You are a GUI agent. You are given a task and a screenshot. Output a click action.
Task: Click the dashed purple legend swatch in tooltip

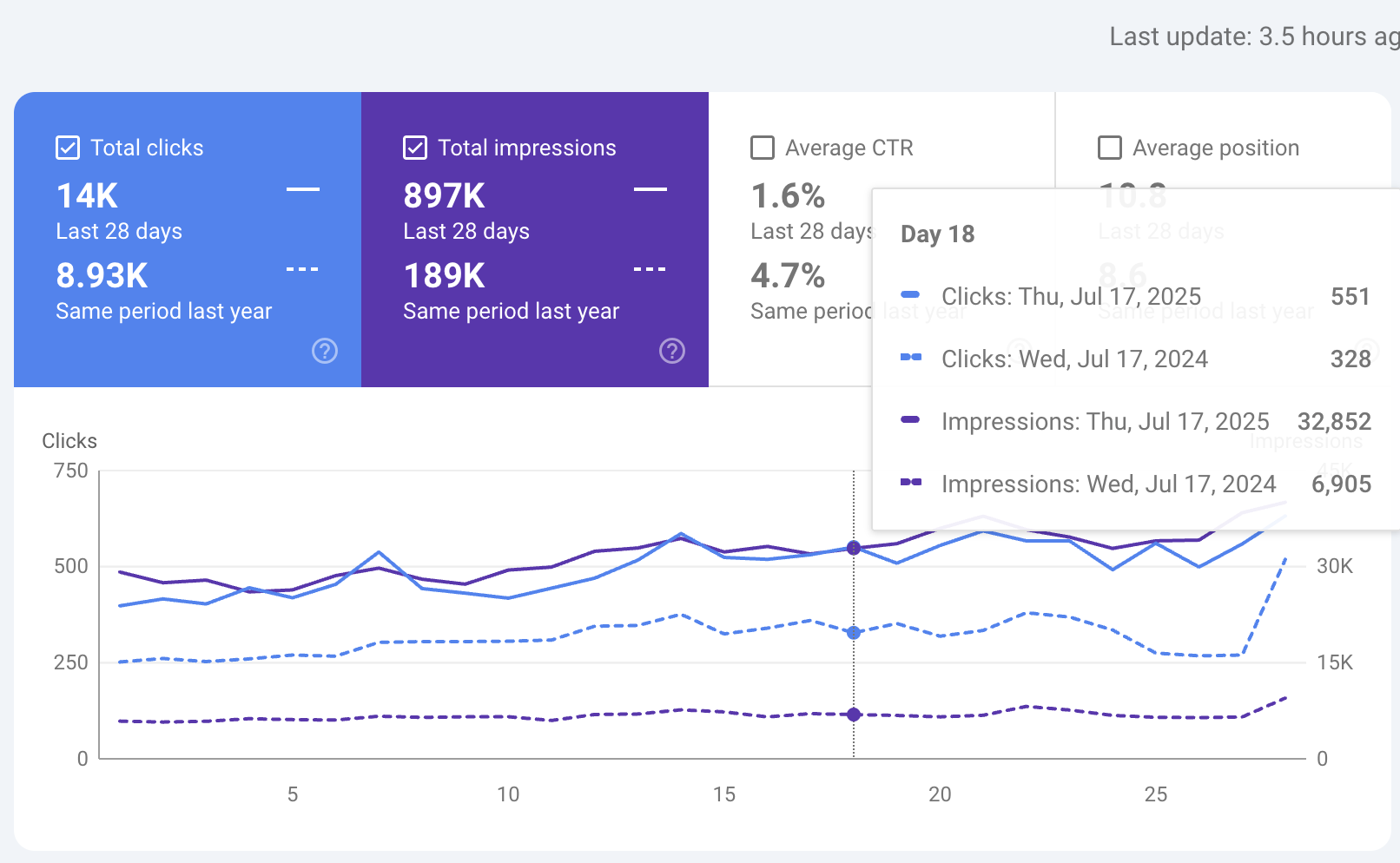[910, 483]
